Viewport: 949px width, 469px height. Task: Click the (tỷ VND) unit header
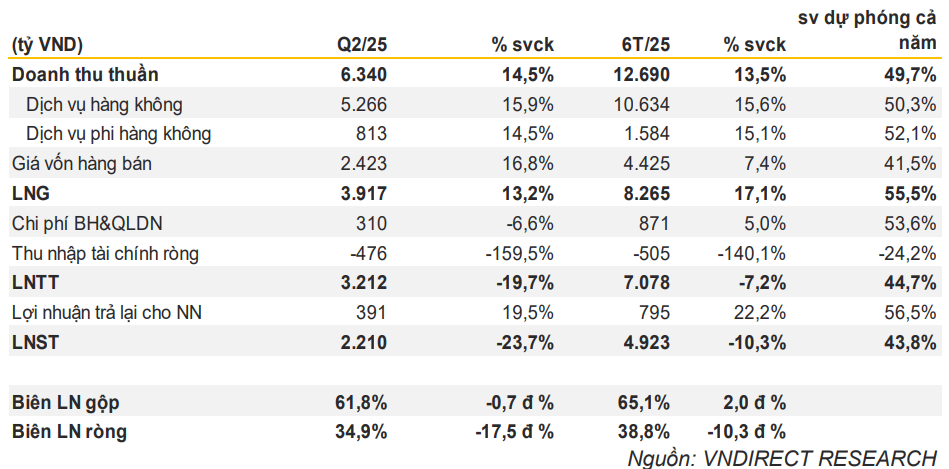click(47, 45)
